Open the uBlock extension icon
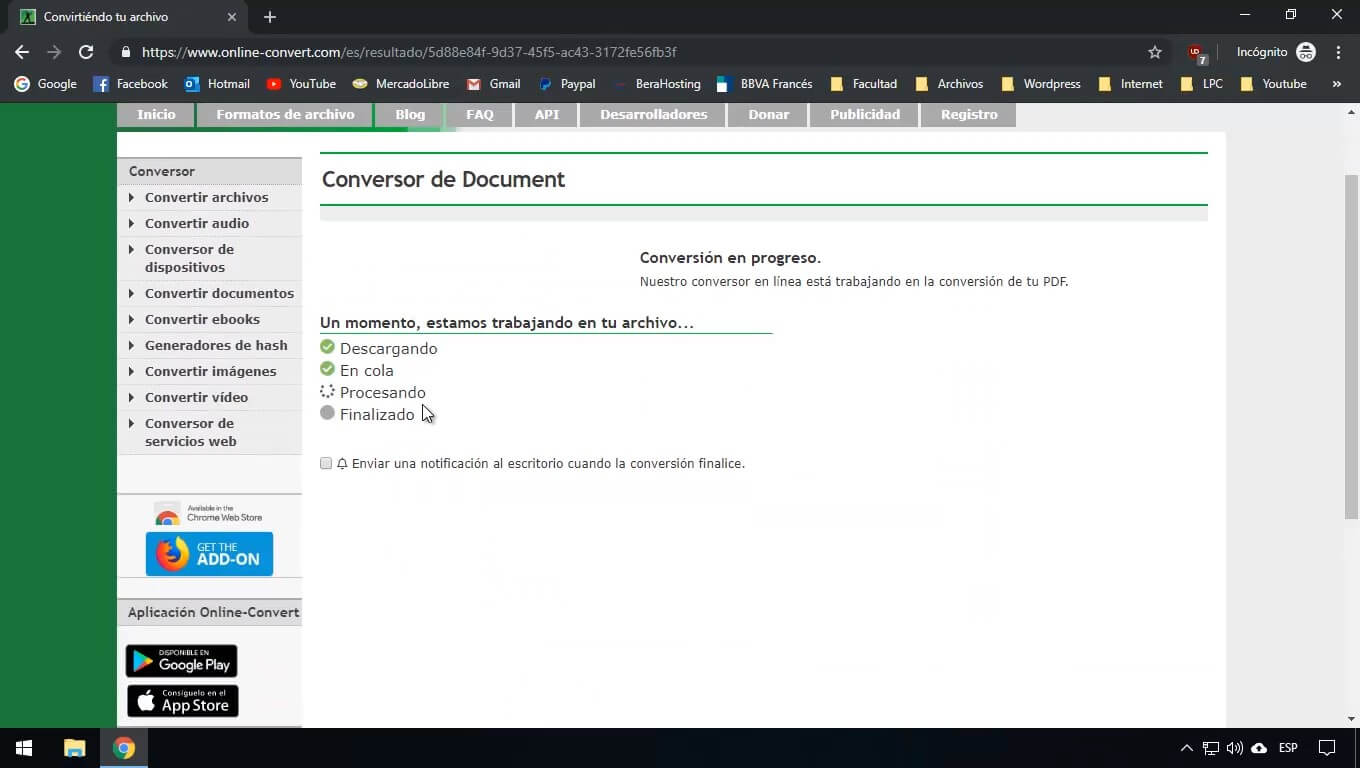The width and height of the screenshot is (1360, 768). (x=1197, y=52)
